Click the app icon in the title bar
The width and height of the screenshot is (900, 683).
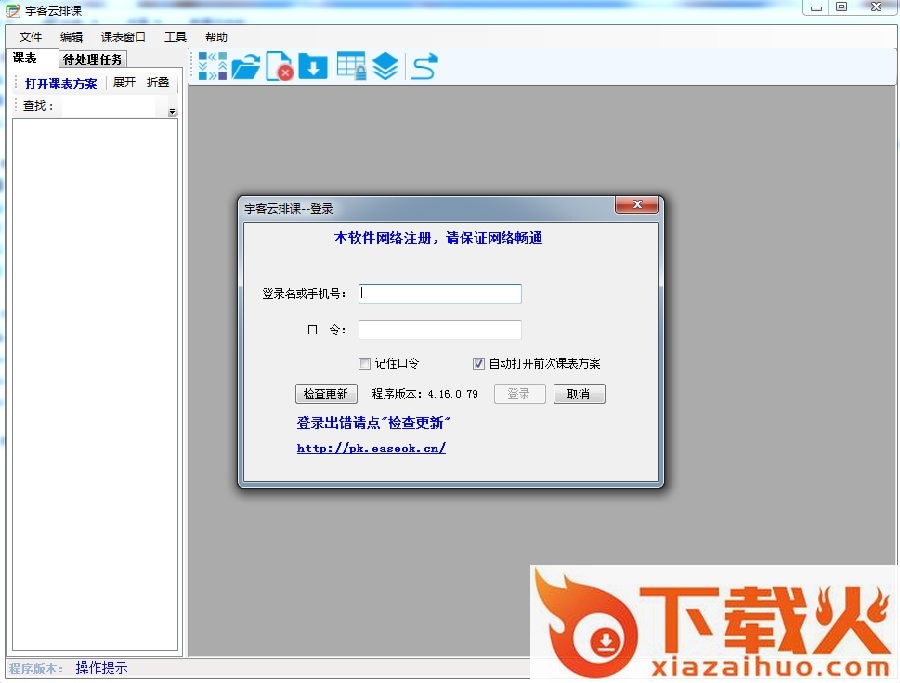(x=13, y=10)
